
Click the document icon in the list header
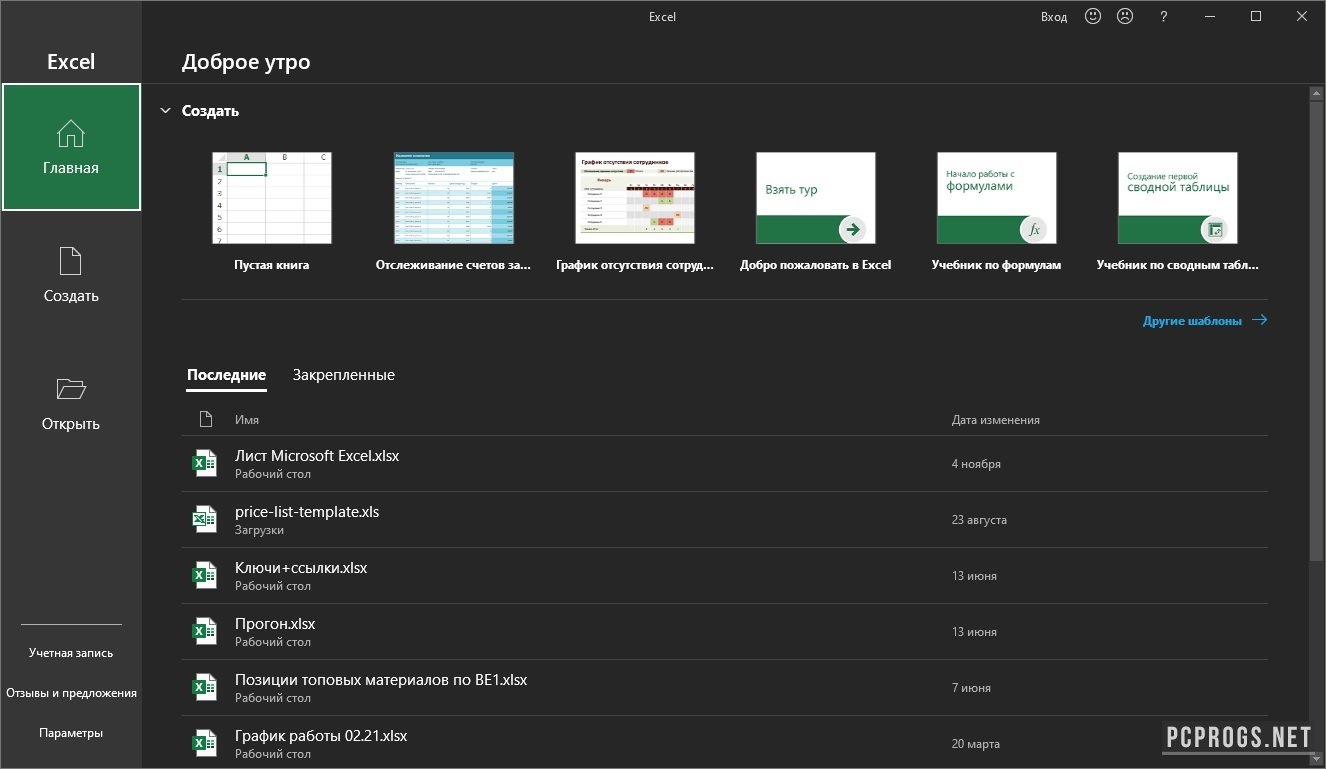click(x=205, y=419)
